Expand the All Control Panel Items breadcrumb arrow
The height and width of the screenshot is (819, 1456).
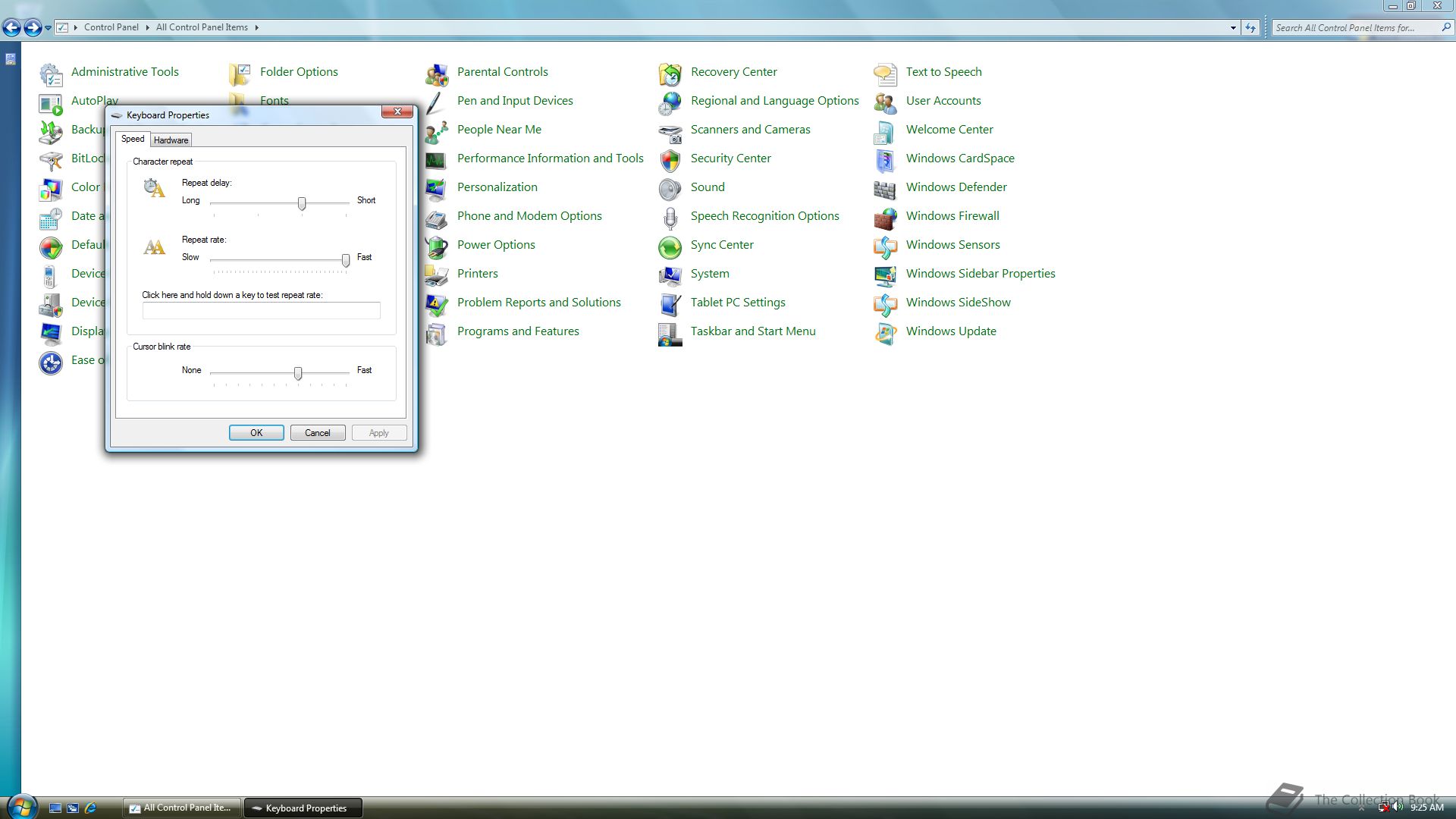(x=257, y=27)
